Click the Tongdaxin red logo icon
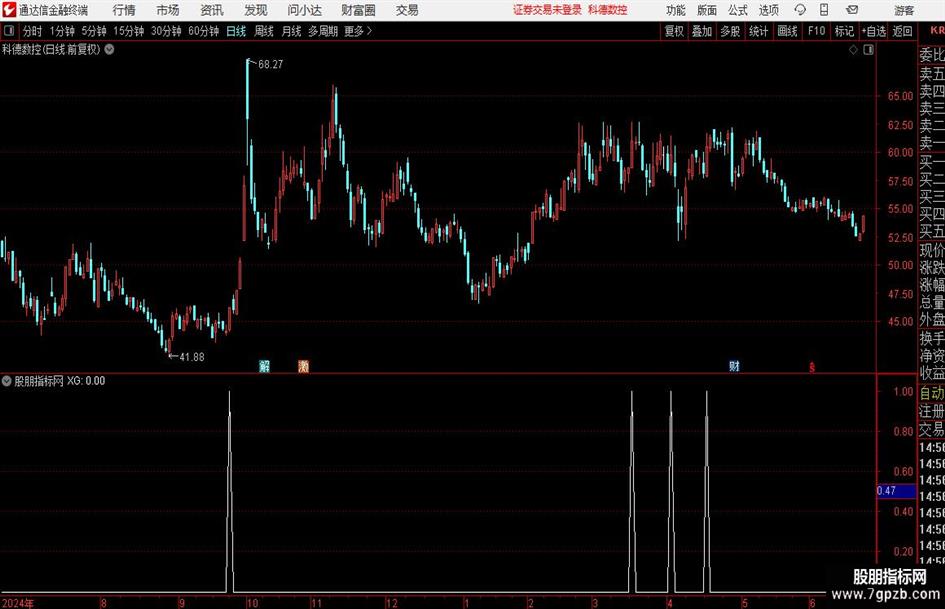Screen dimensions: 945x609 coord(9,10)
